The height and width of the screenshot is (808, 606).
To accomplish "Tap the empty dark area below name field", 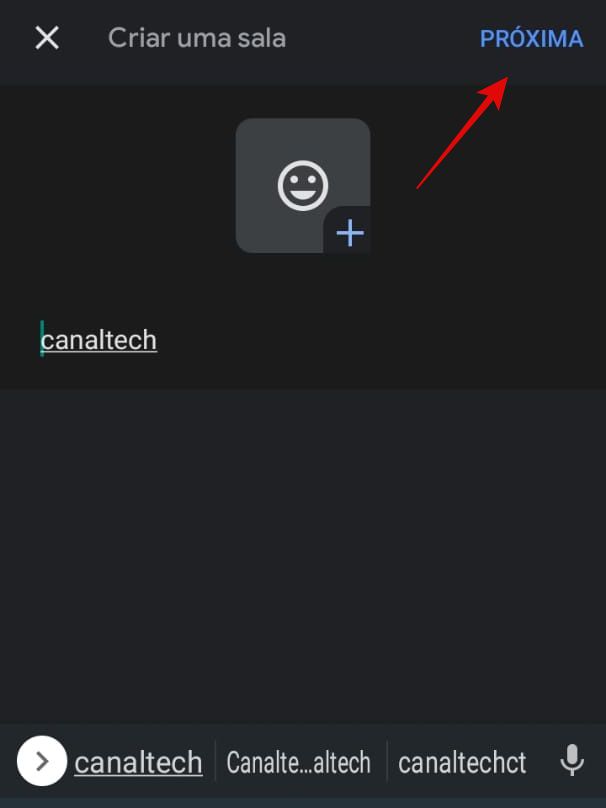I will click(x=303, y=557).
